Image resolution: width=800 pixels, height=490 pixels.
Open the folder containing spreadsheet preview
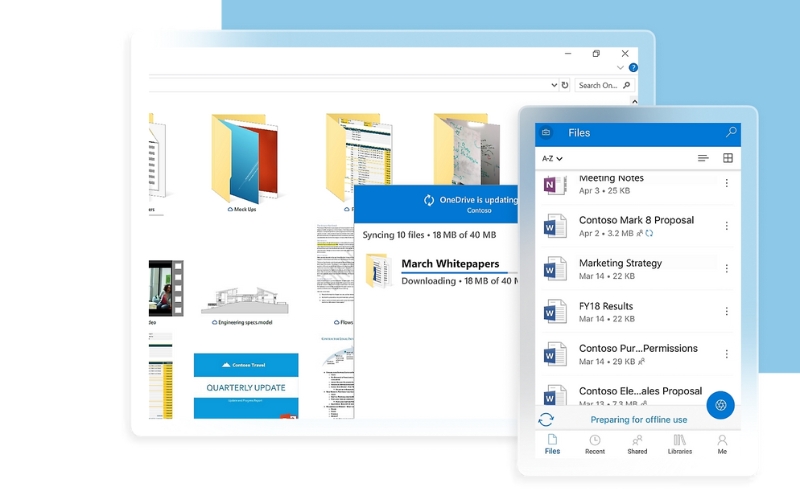pyautogui.click(x=359, y=156)
